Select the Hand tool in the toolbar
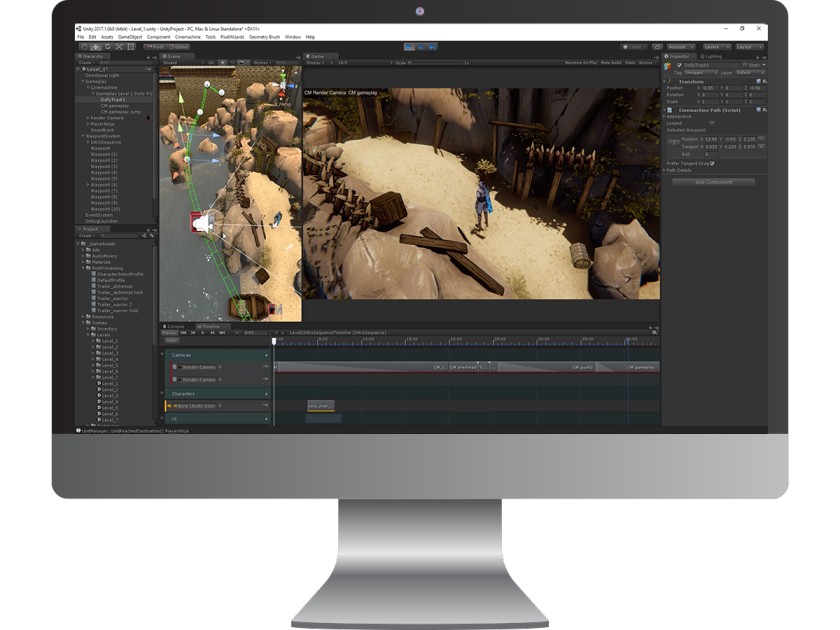Screen dimensions: 840x630 tap(84, 47)
